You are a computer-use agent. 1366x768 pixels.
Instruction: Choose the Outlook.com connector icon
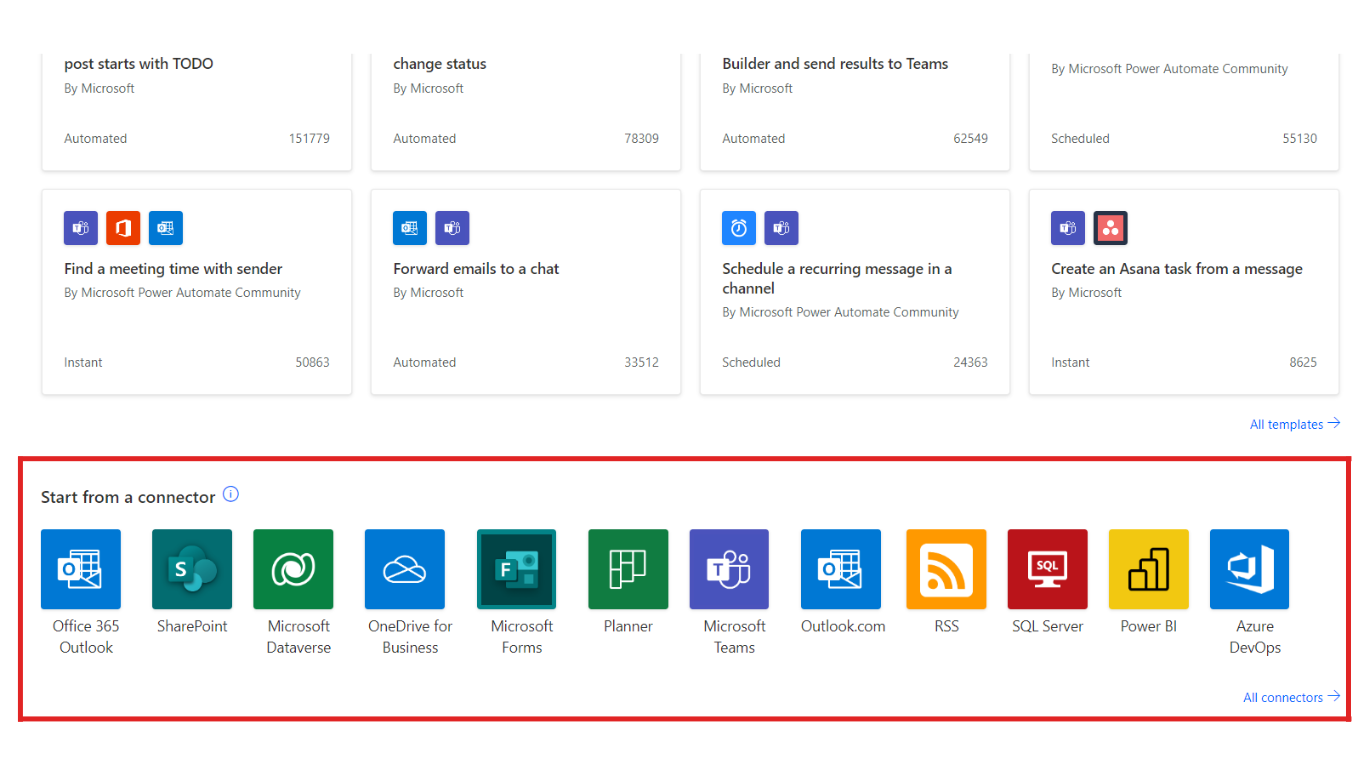pos(841,569)
